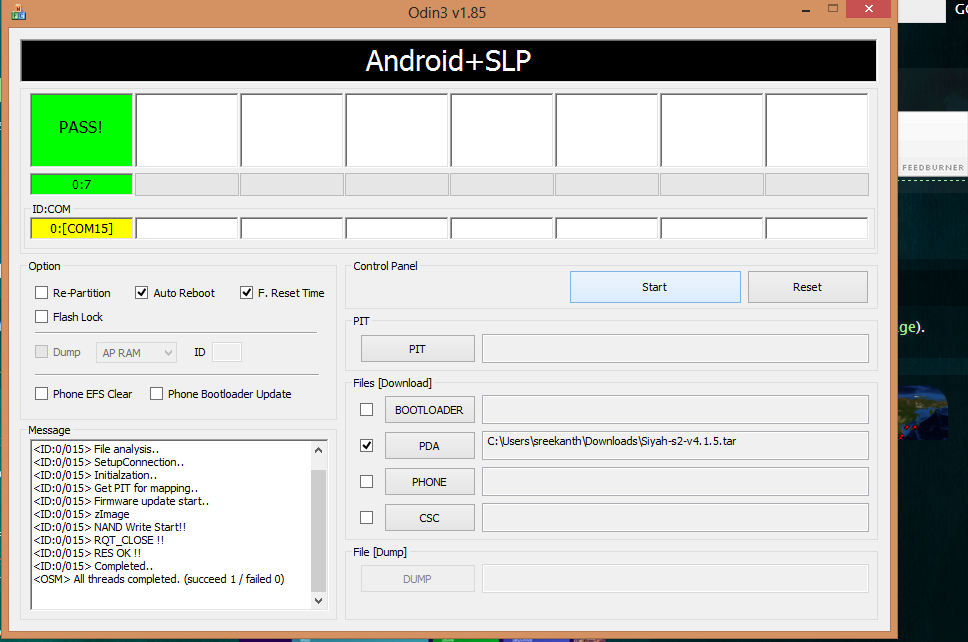Click scroll-up arrow in Message log
The image size is (968, 642).
click(x=319, y=450)
